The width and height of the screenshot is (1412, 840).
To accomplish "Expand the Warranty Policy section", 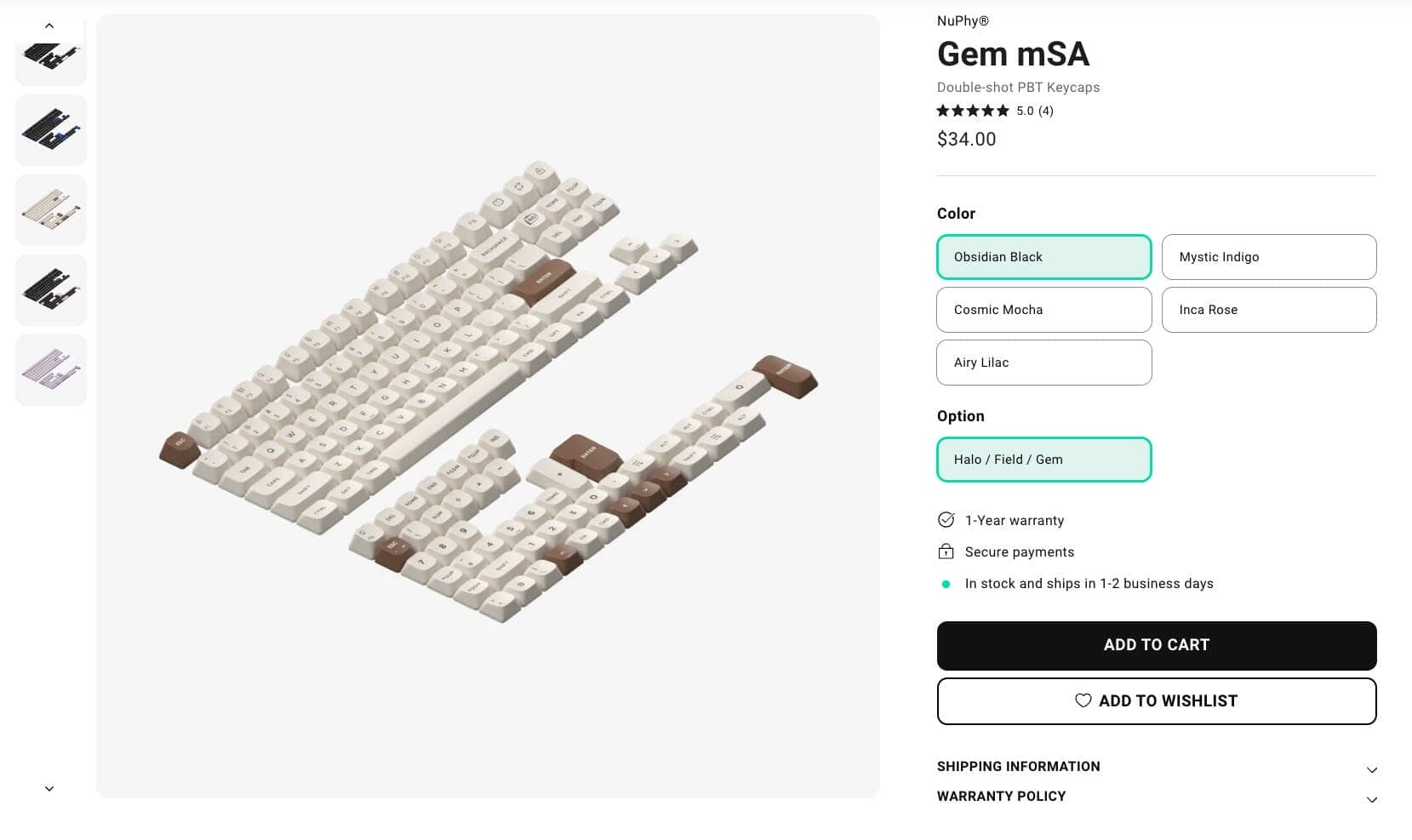I will tap(1156, 797).
